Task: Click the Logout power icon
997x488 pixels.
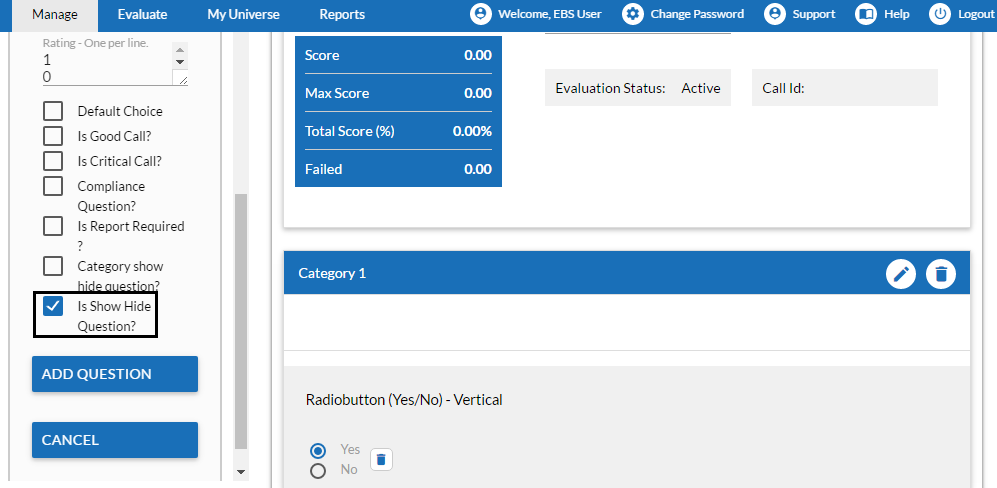Action: [940, 14]
